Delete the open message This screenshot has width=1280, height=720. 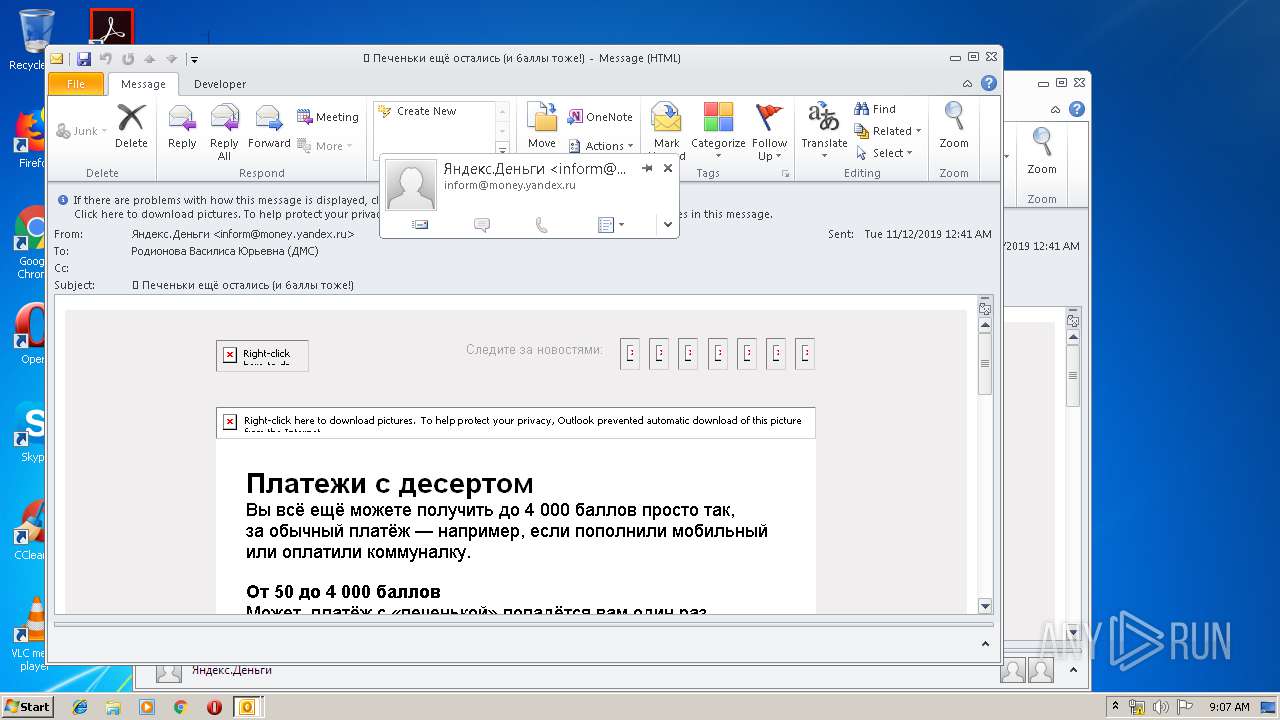[131, 126]
